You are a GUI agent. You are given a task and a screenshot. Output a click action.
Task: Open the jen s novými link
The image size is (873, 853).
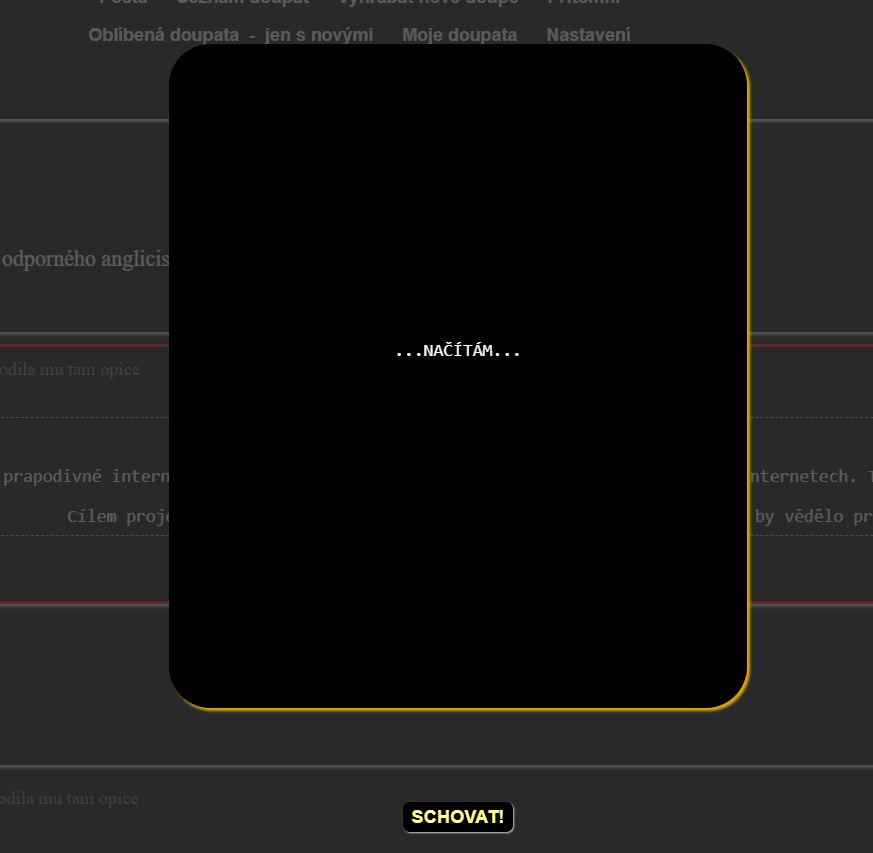click(x=318, y=35)
